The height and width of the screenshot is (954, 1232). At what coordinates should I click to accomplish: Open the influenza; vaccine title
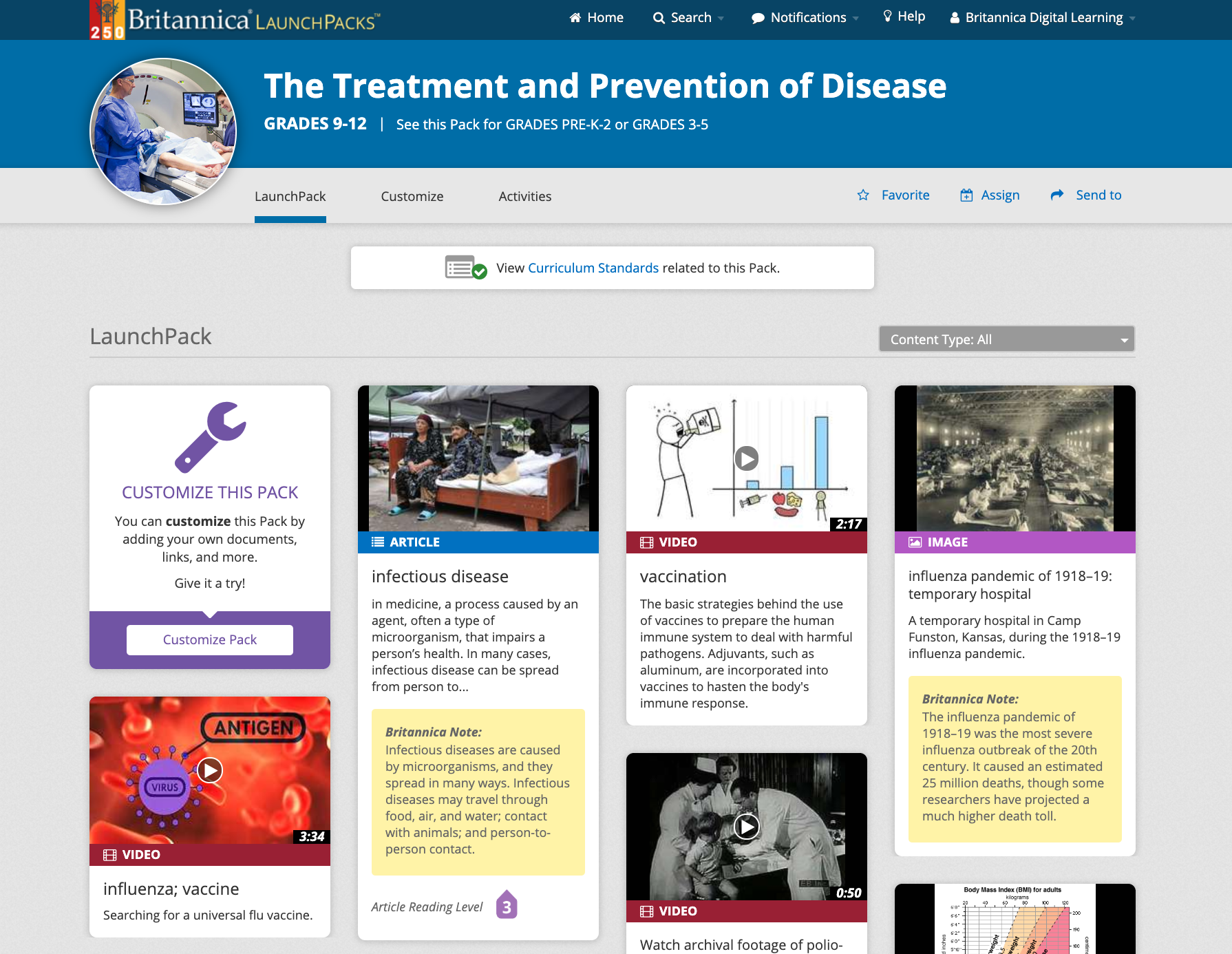pos(171,889)
